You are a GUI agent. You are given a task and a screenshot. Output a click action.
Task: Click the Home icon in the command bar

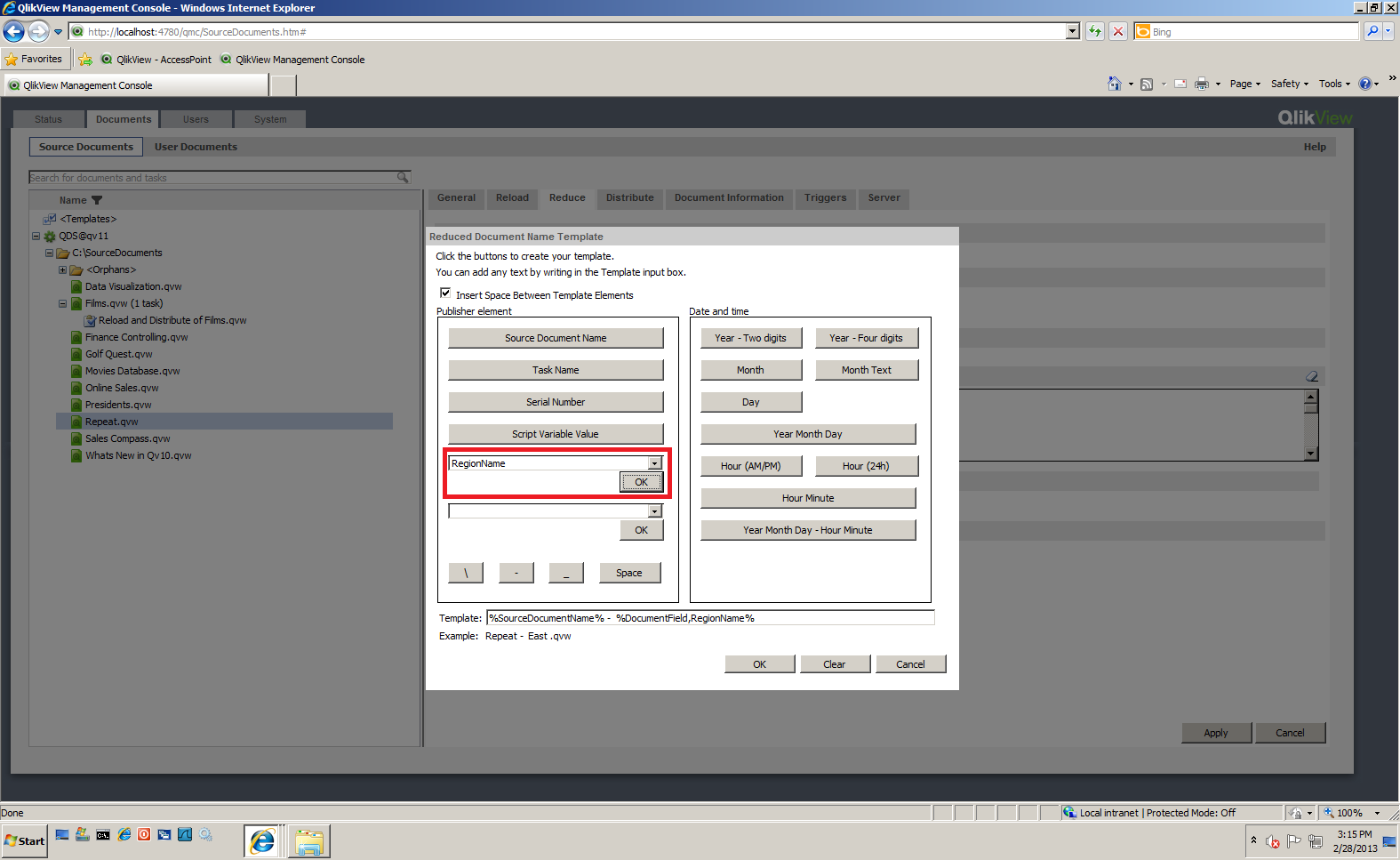1114,84
